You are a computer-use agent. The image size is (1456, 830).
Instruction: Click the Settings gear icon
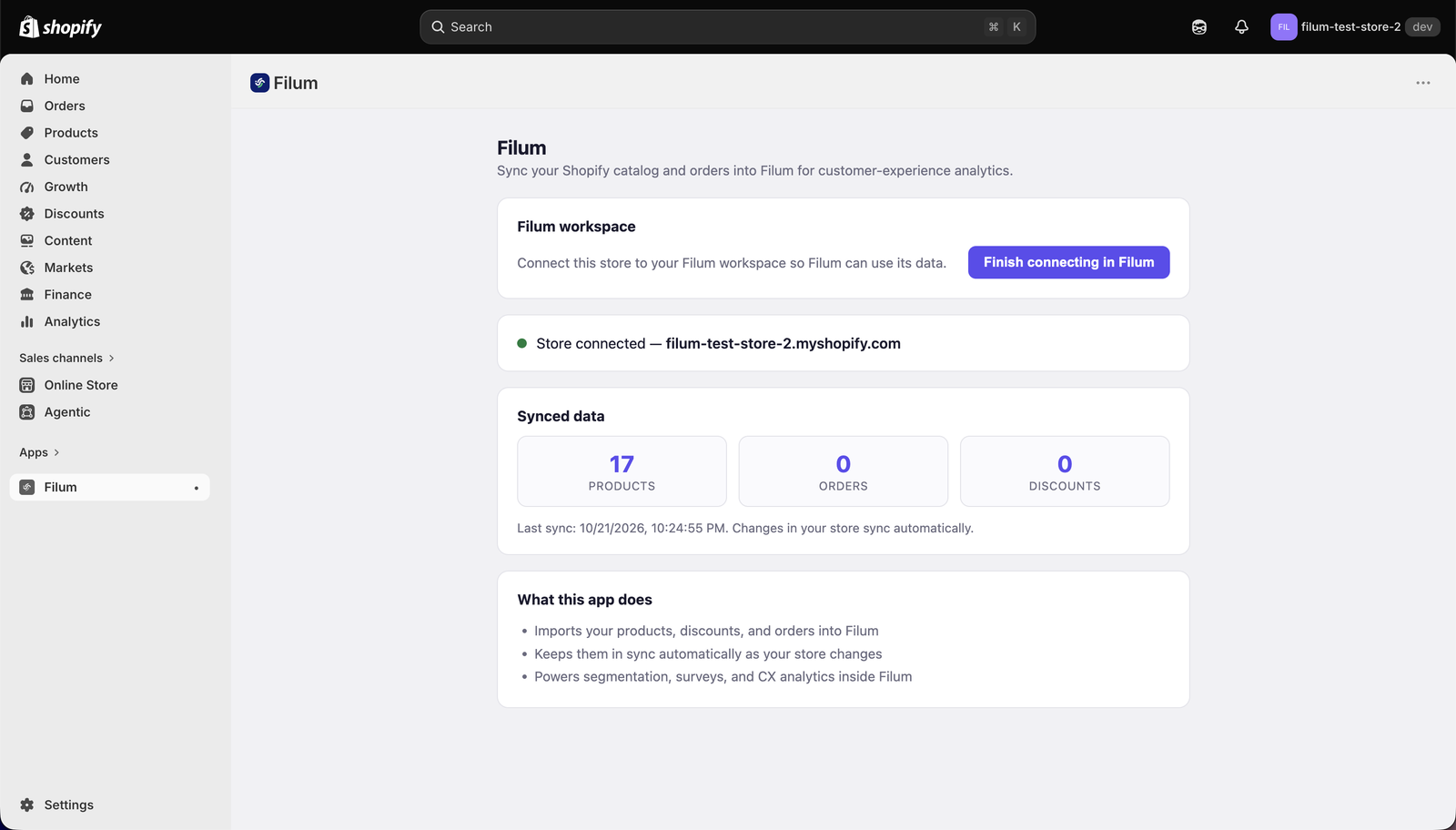[x=27, y=805]
